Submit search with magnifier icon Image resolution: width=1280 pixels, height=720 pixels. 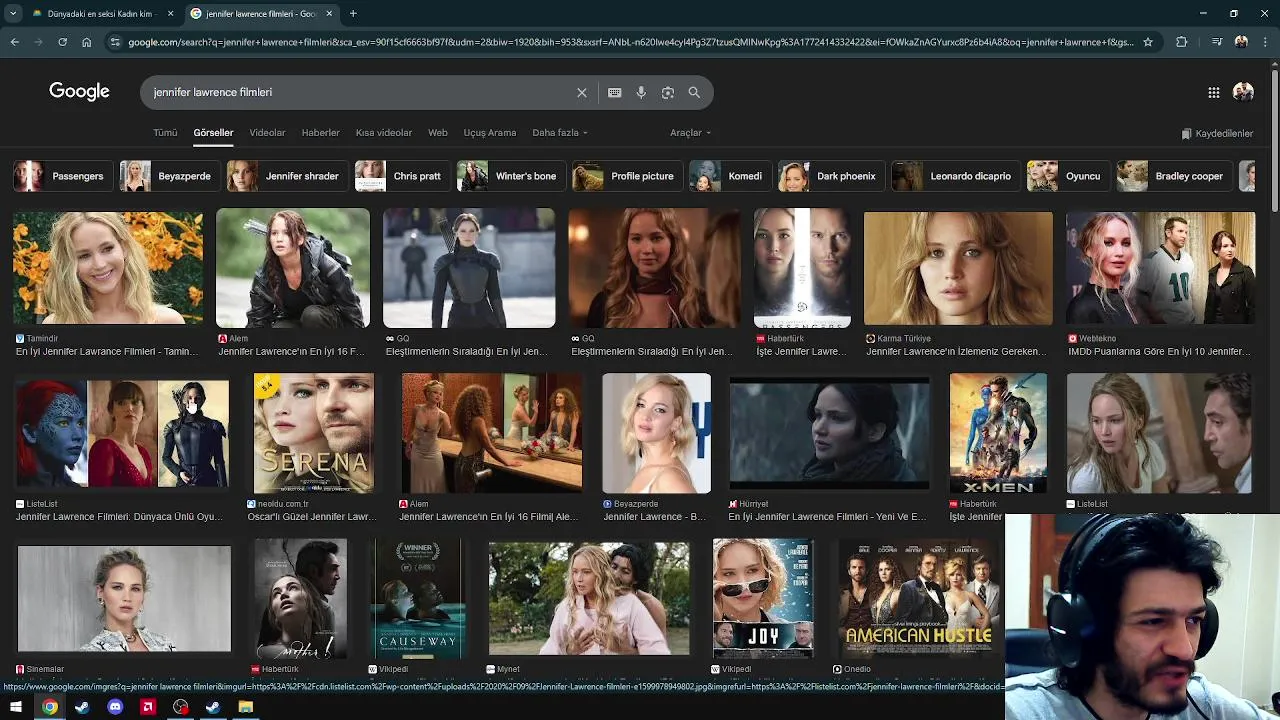[694, 92]
